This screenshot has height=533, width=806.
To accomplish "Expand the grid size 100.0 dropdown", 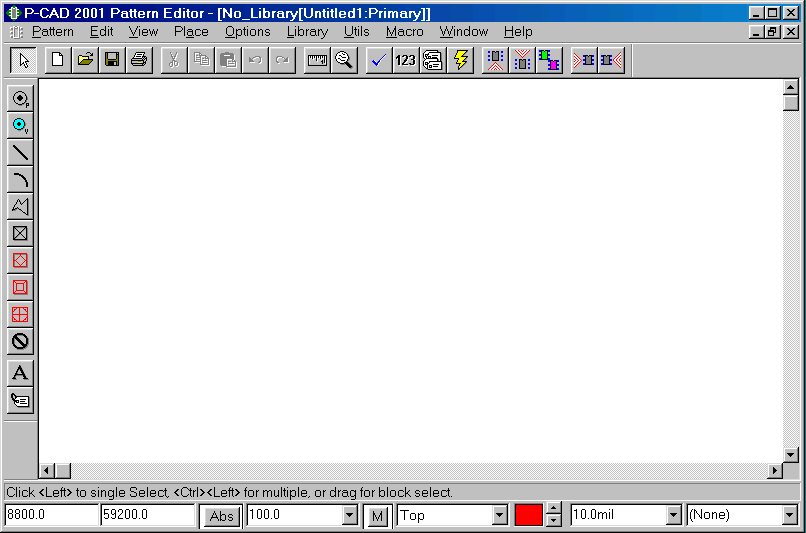I will (x=350, y=514).
